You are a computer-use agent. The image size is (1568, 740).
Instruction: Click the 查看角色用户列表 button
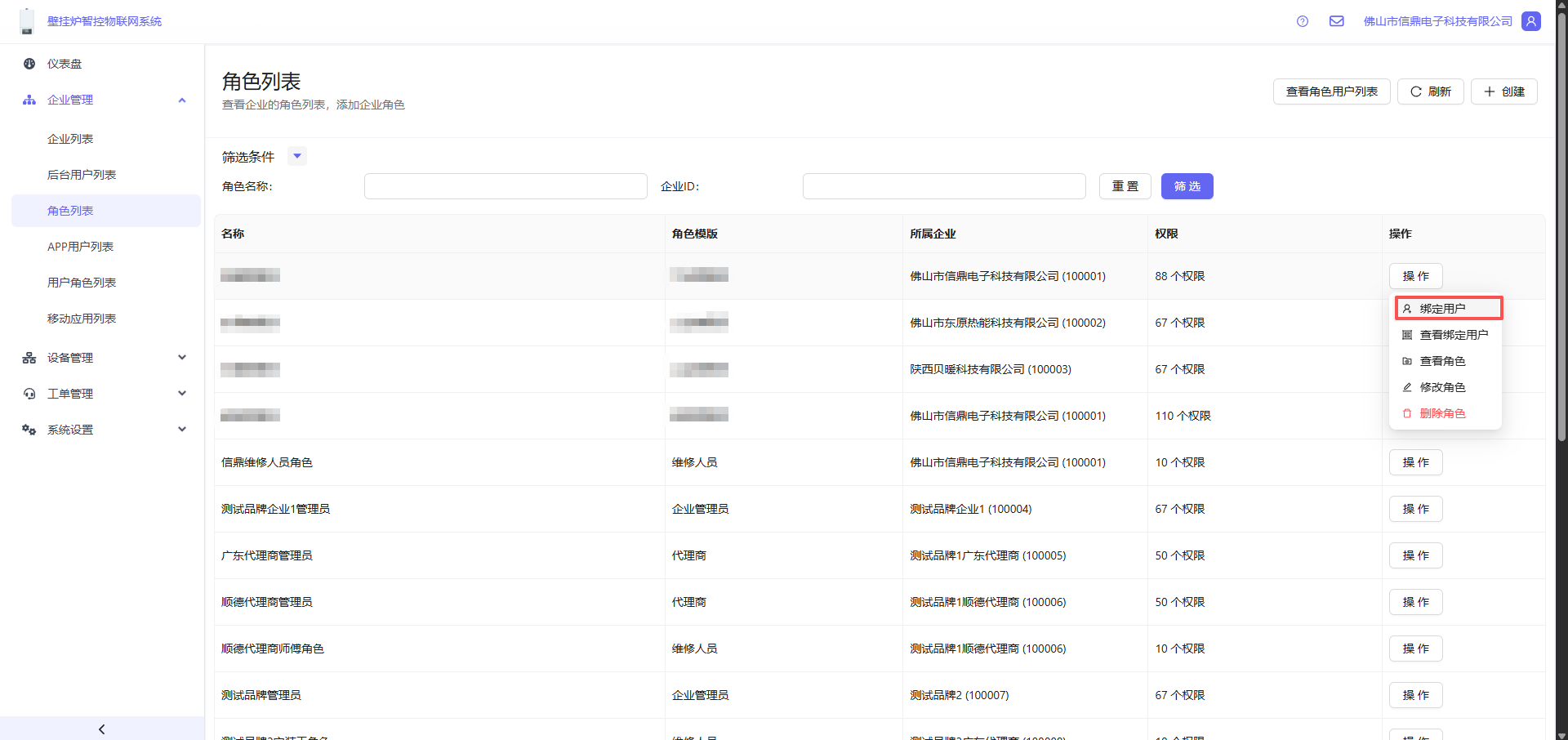point(1331,91)
